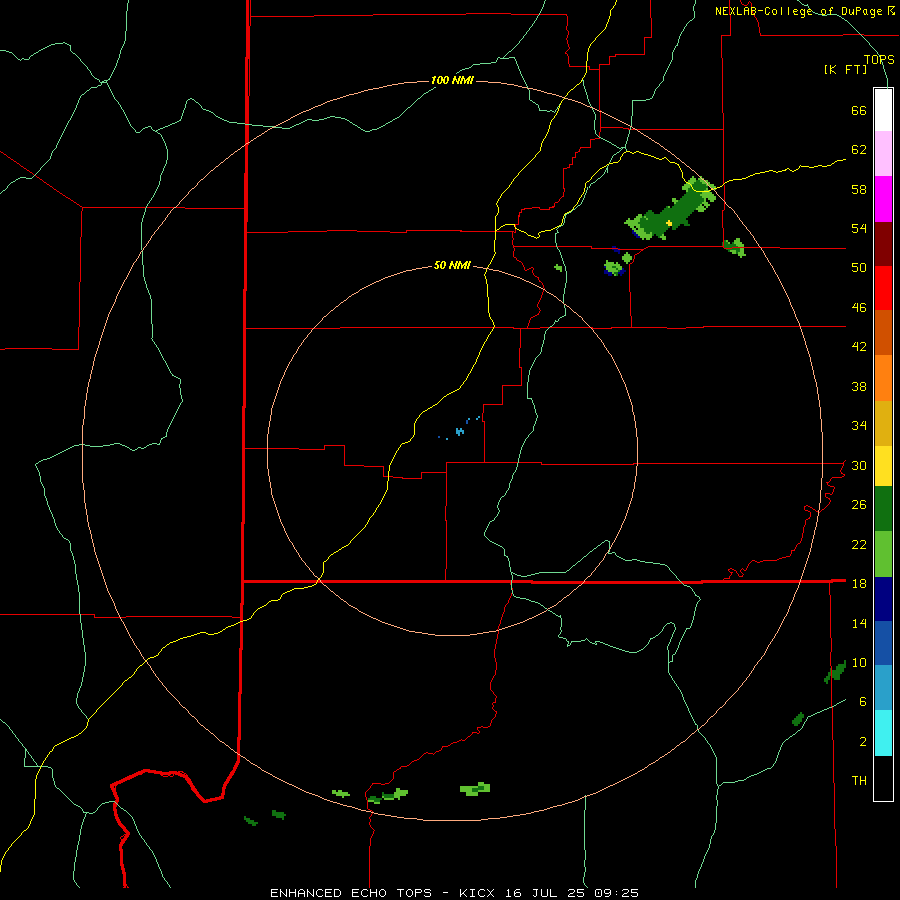Click the legend value 66

click(x=859, y=110)
